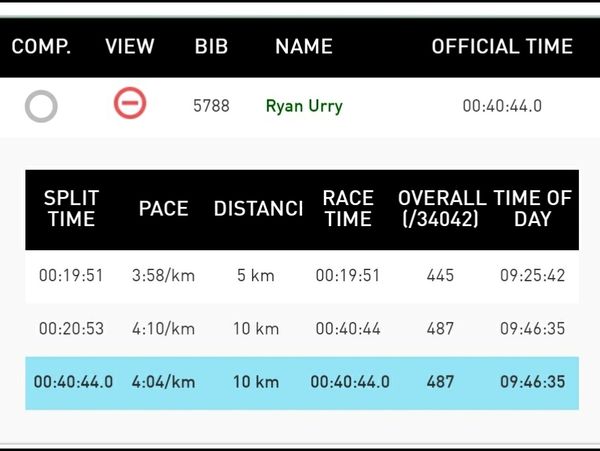The image size is (600, 451).
Task: Click the VIEW column header
Action: pos(130,47)
